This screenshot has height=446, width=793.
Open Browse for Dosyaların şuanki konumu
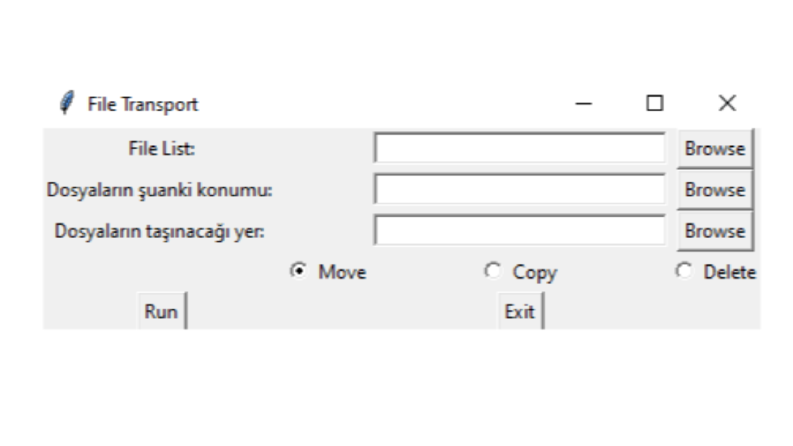pos(715,190)
